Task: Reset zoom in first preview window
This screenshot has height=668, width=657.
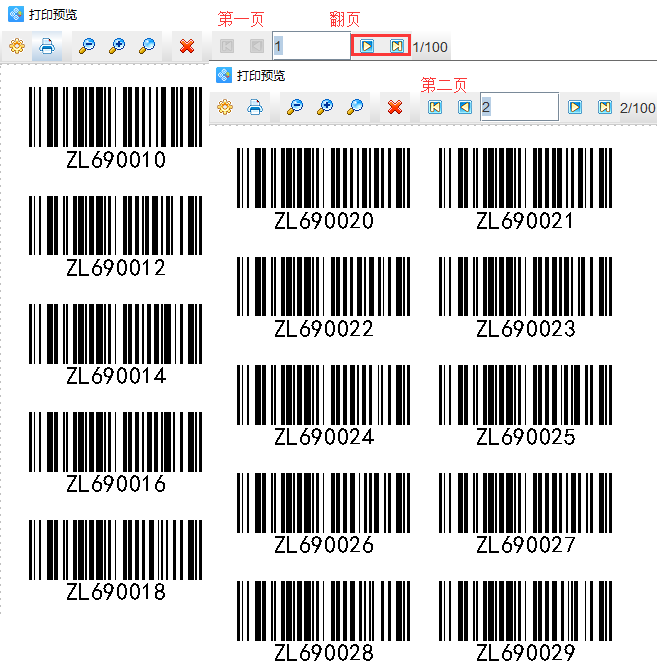Action: pyautogui.click(x=147, y=46)
